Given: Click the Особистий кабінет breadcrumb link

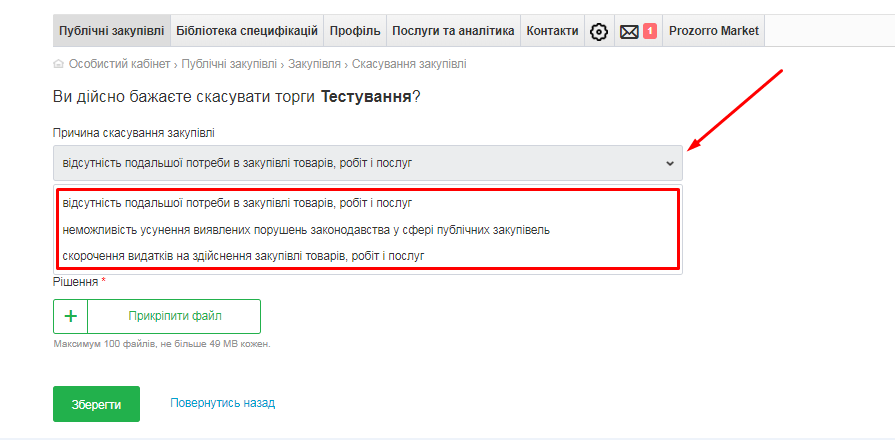Looking at the screenshot, I should (x=120, y=64).
